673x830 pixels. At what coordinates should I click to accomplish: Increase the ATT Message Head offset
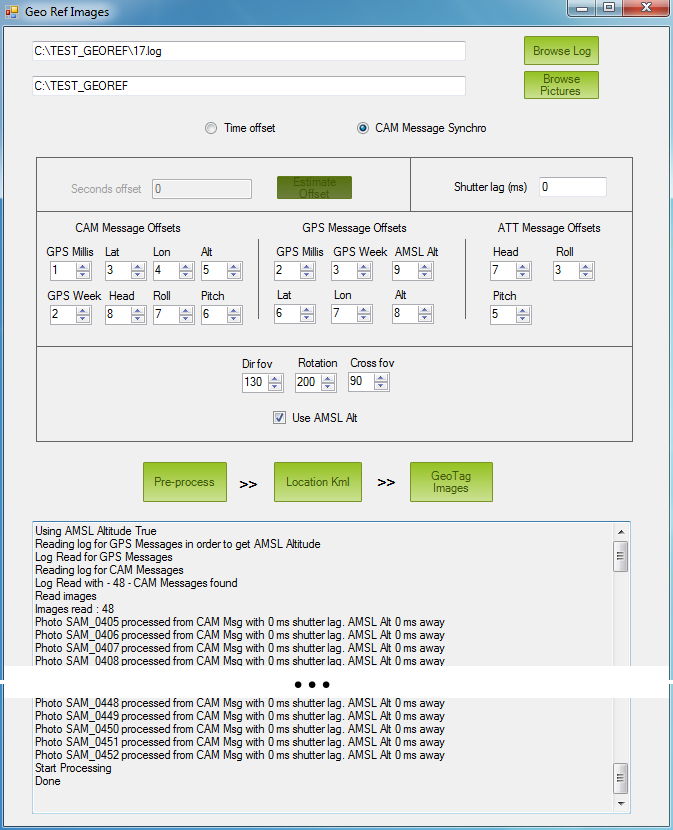click(524, 266)
